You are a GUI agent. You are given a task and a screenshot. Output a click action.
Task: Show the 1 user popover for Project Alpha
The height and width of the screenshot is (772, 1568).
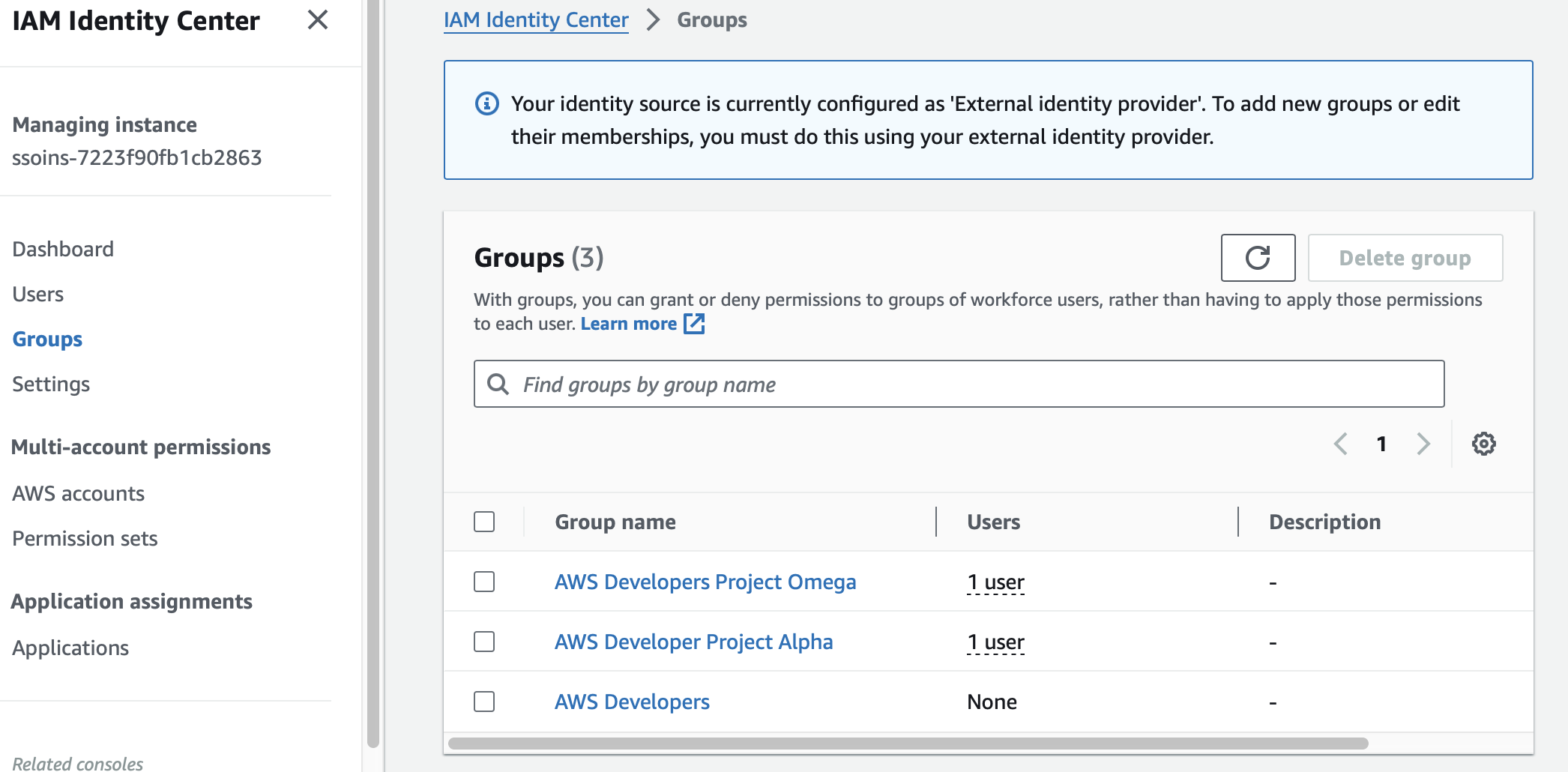pyautogui.click(x=995, y=642)
